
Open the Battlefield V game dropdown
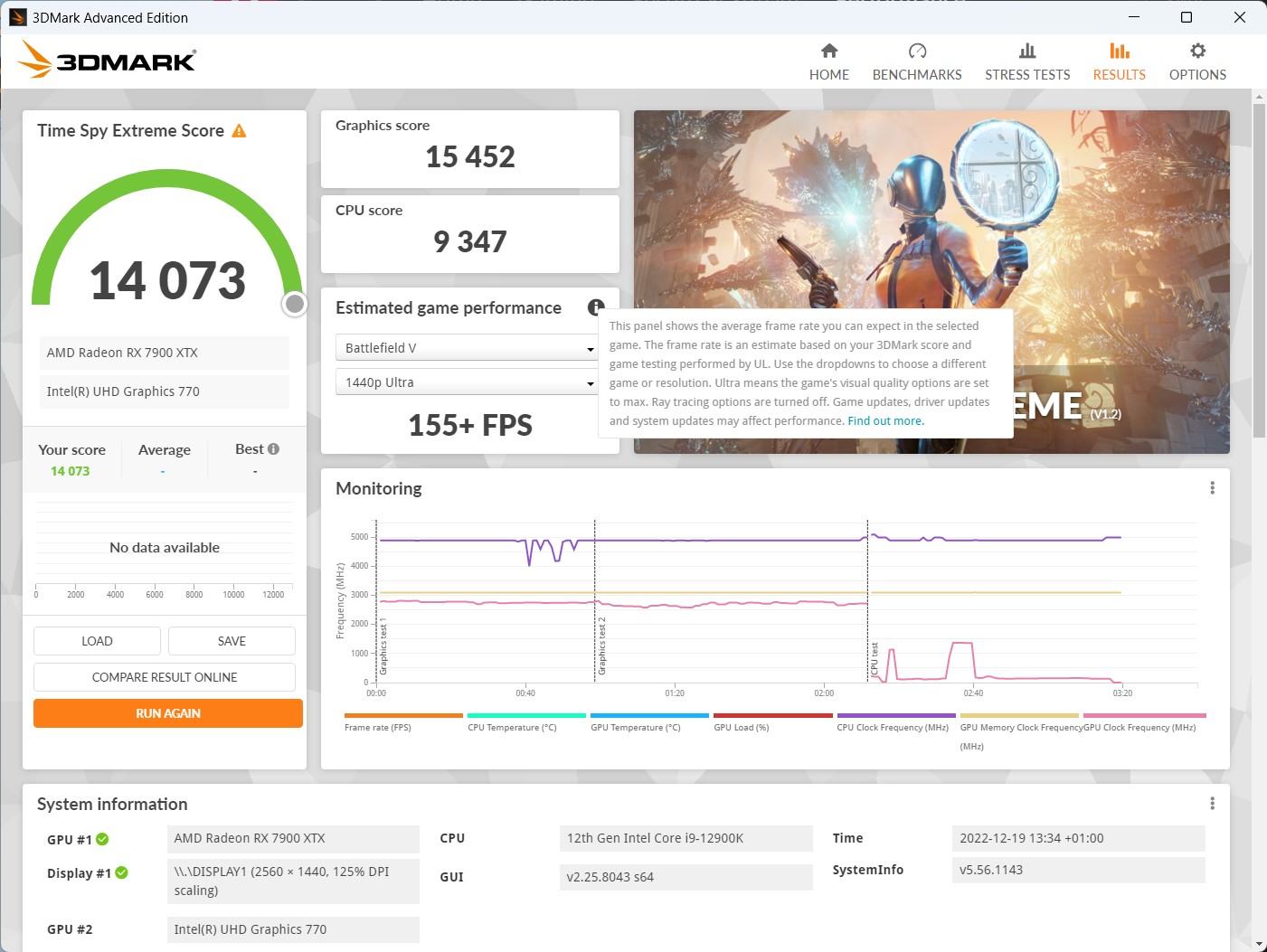(x=467, y=348)
